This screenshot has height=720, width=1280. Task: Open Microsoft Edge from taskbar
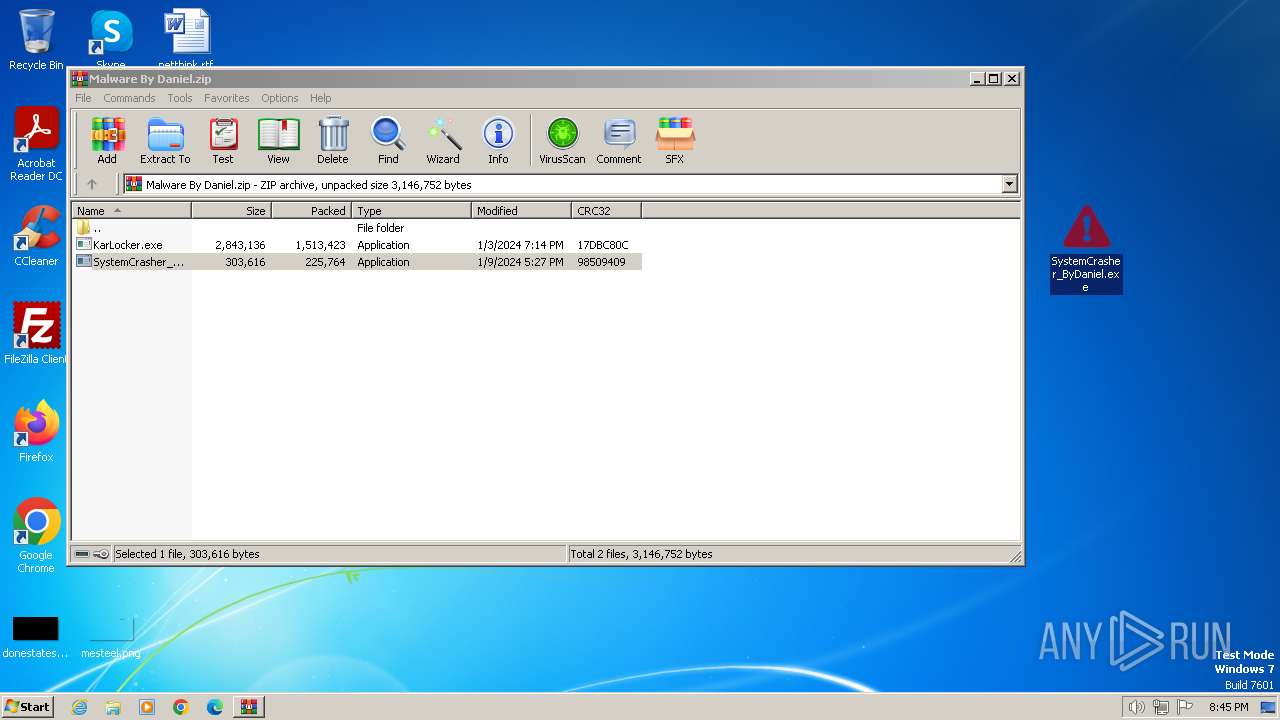click(214, 707)
